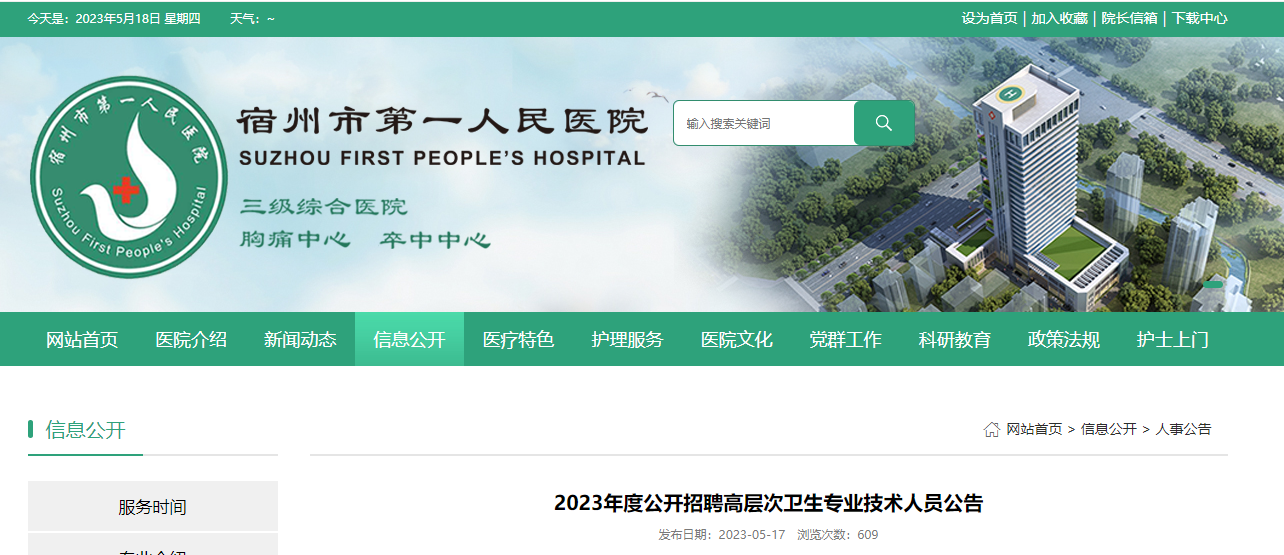Select 服务时间 in the sidebar
Image resolution: width=1284 pixels, height=555 pixels.
point(152,507)
